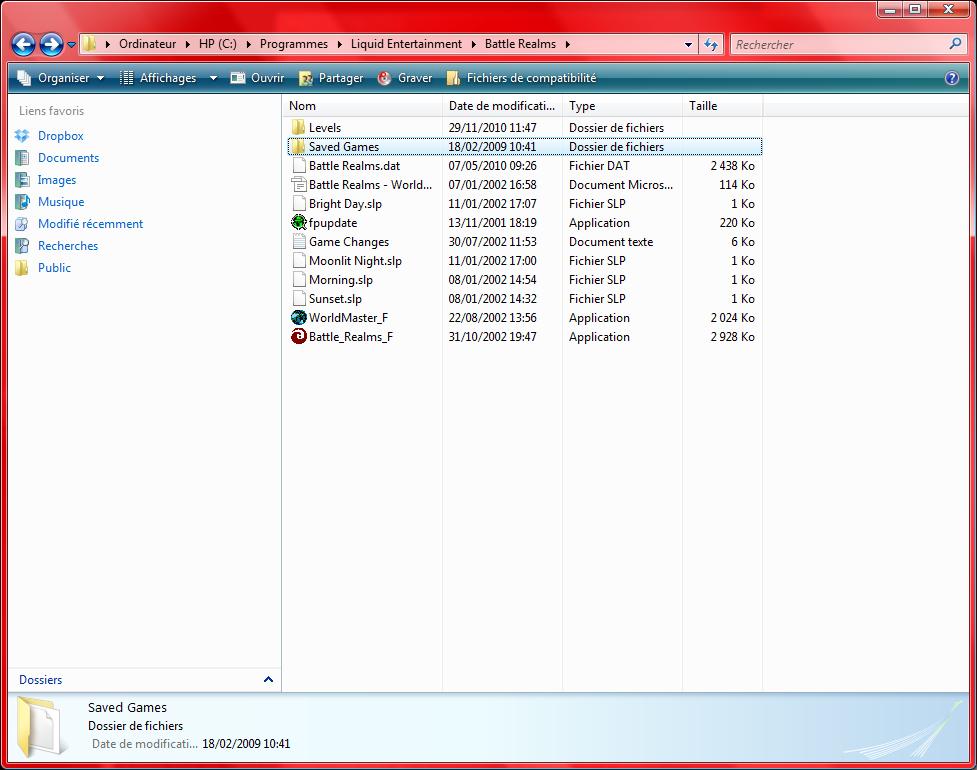Navigate to Programmes breadcrumb

click(x=293, y=44)
